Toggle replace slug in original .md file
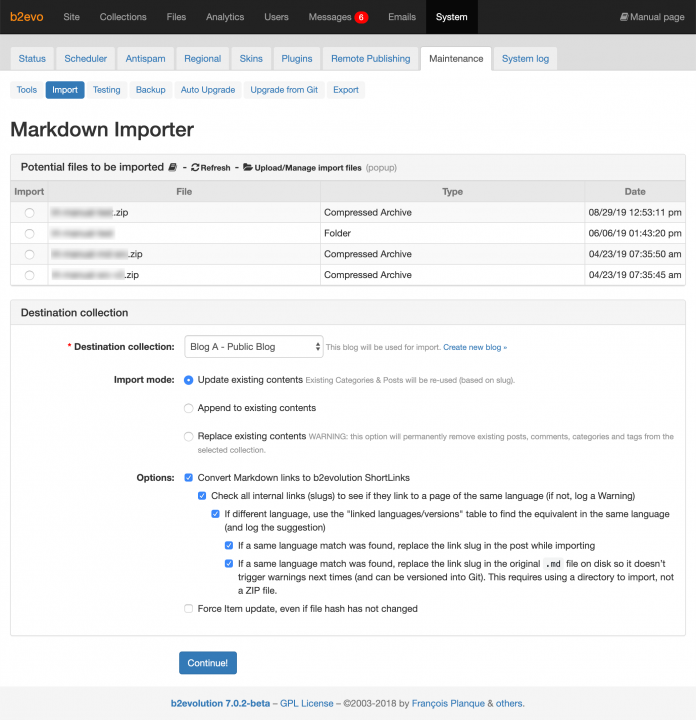 pyautogui.click(x=229, y=563)
